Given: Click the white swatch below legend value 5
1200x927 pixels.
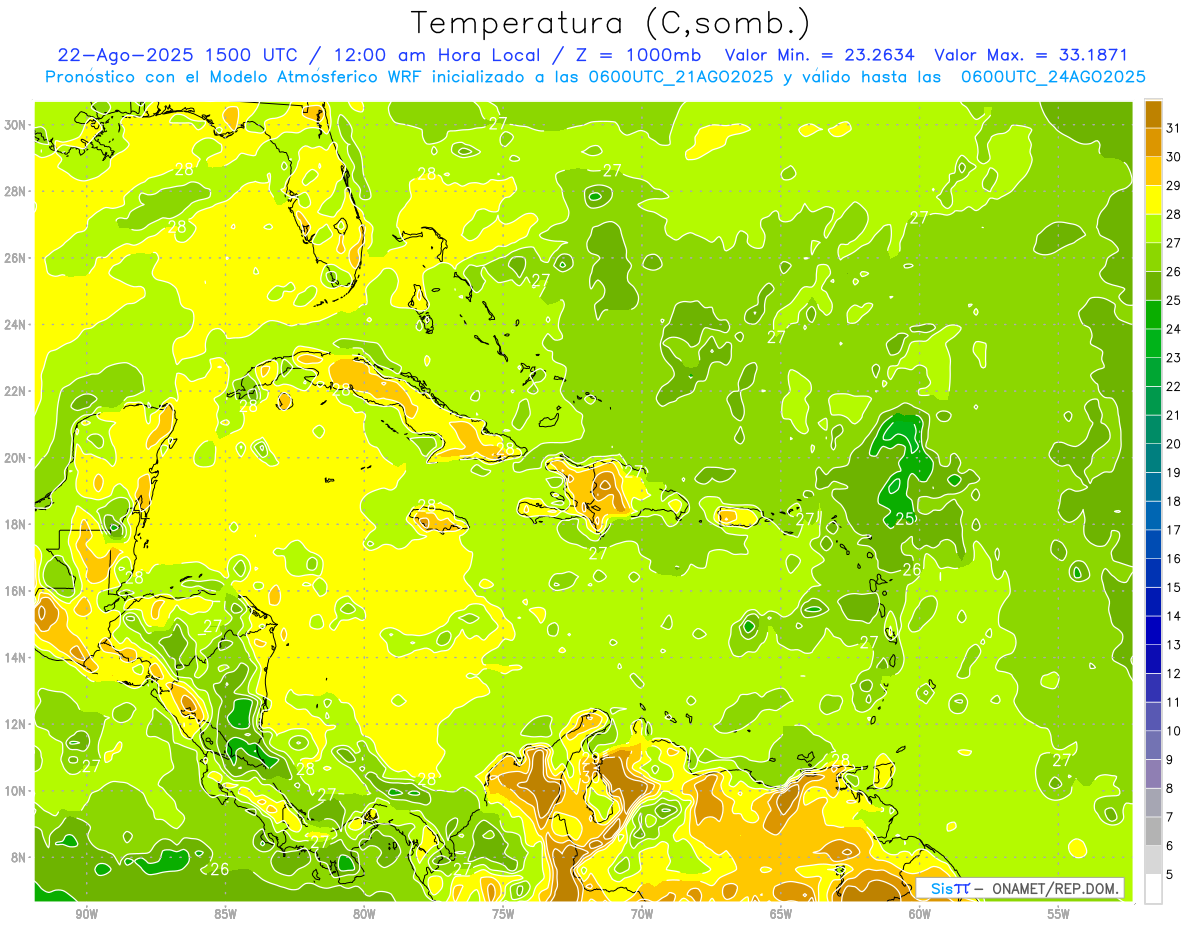Looking at the screenshot, I should pos(1153,889).
